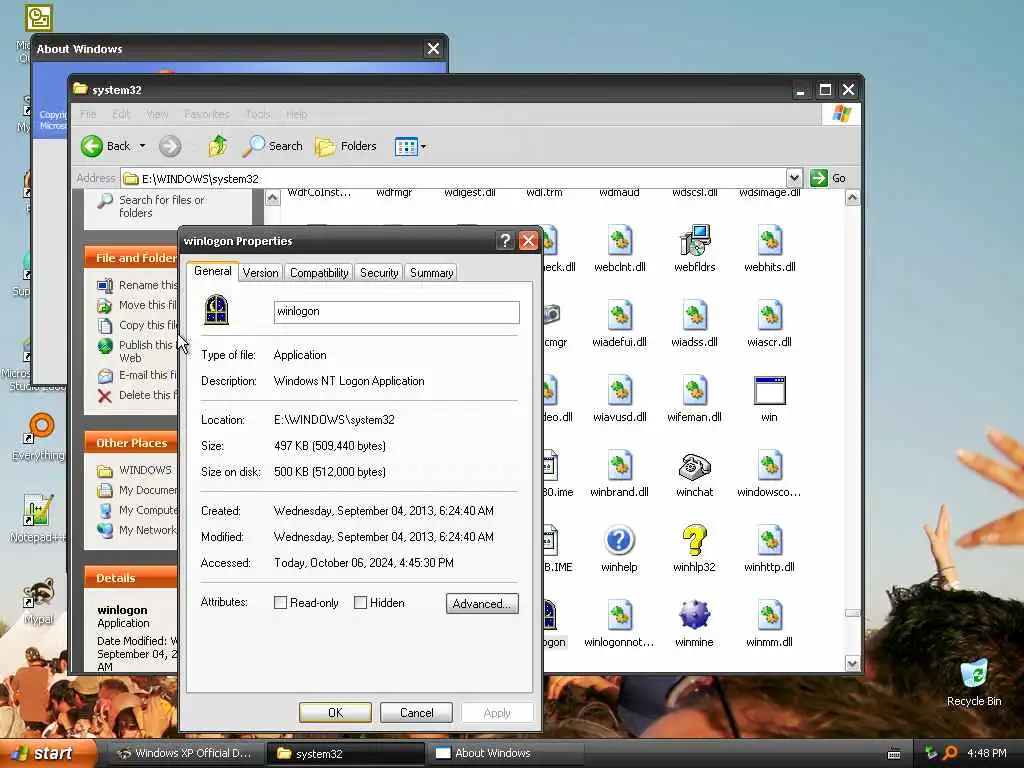Screen dimensions: 1024x768
Task: Open the Back button history dropdown
Action: tap(142, 146)
